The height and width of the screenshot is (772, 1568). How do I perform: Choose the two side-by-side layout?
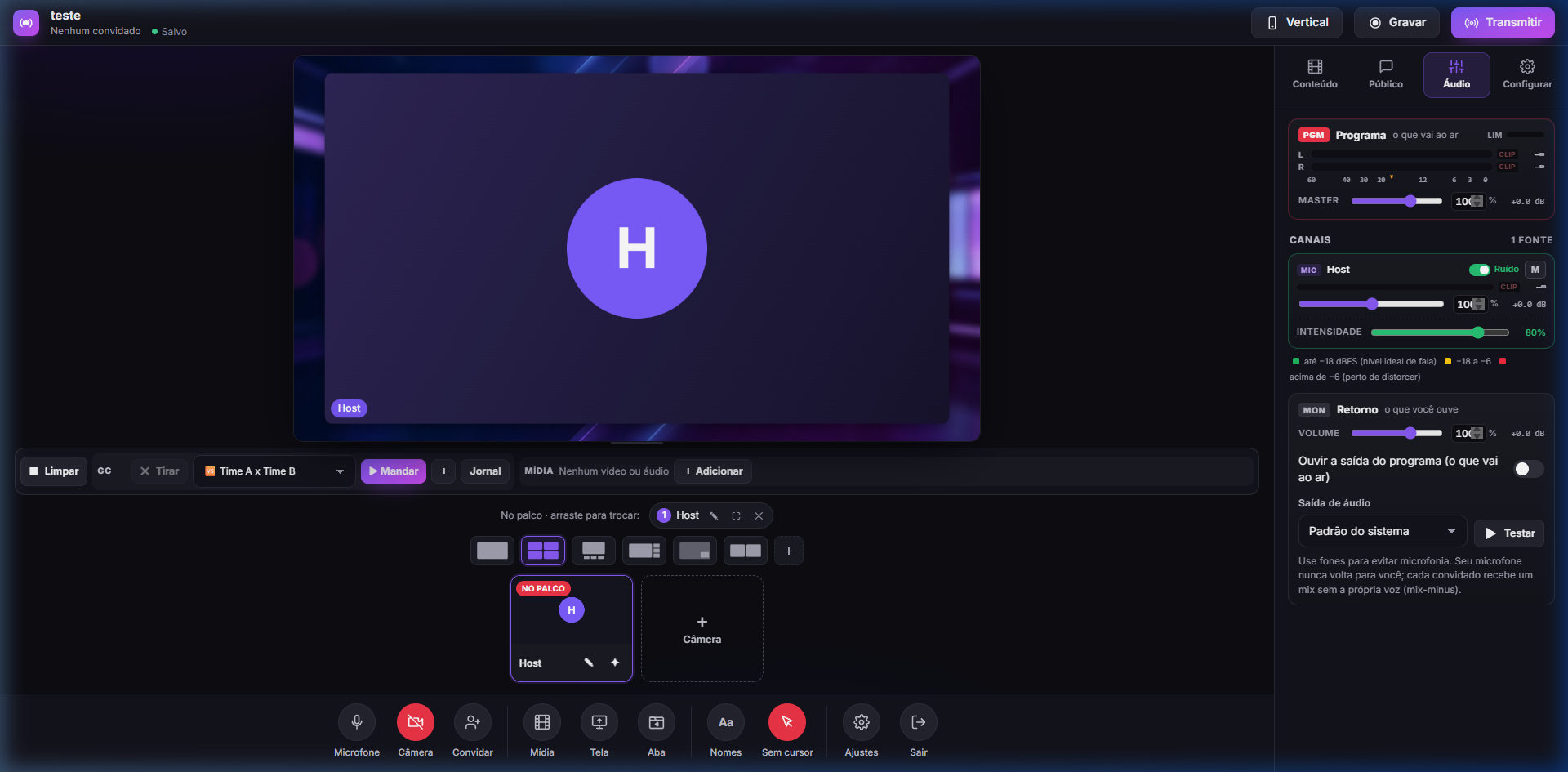pyautogui.click(x=746, y=551)
